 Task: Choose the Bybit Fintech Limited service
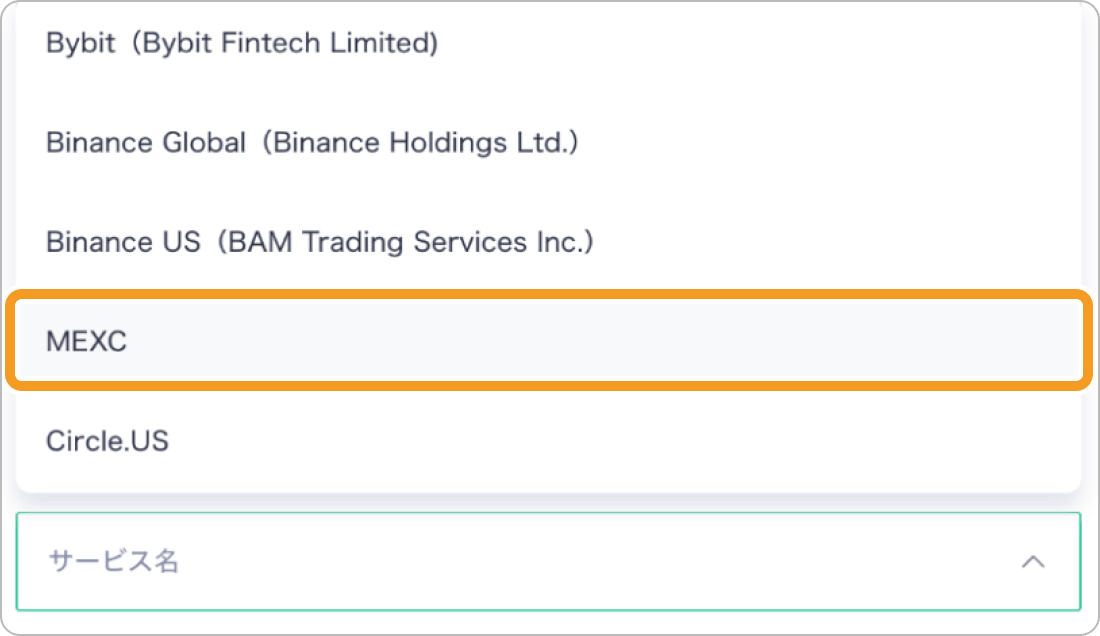click(242, 44)
